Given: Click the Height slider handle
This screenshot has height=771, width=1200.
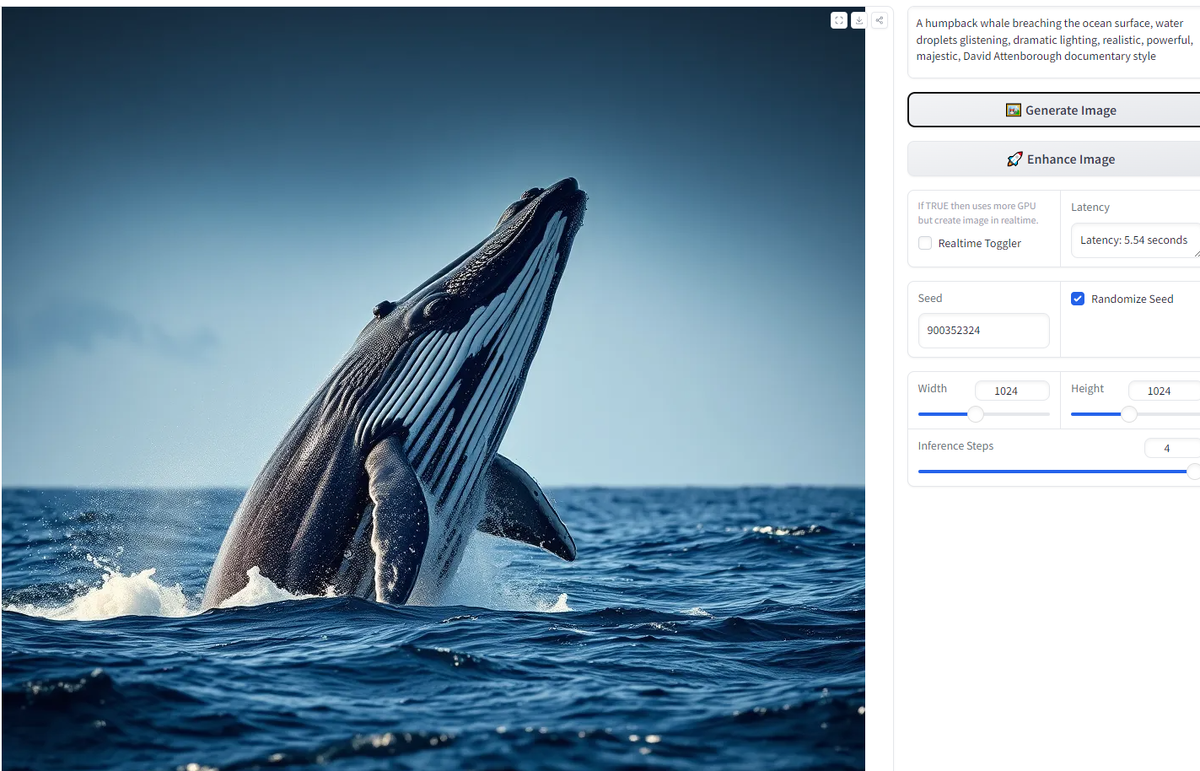Looking at the screenshot, I should 1129,414.
